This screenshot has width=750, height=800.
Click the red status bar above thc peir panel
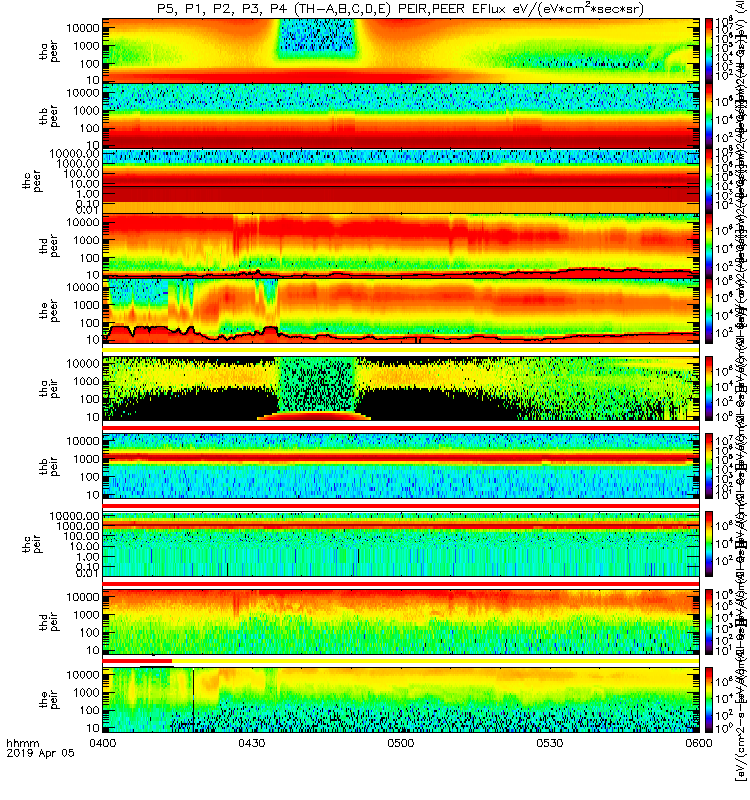click(401, 505)
